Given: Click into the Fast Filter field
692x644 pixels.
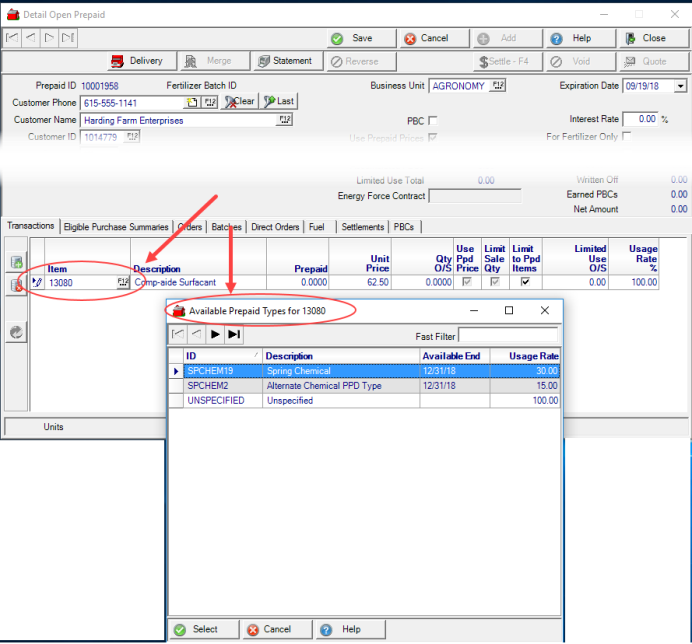Looking at the screenshot, I should [508, 335].
